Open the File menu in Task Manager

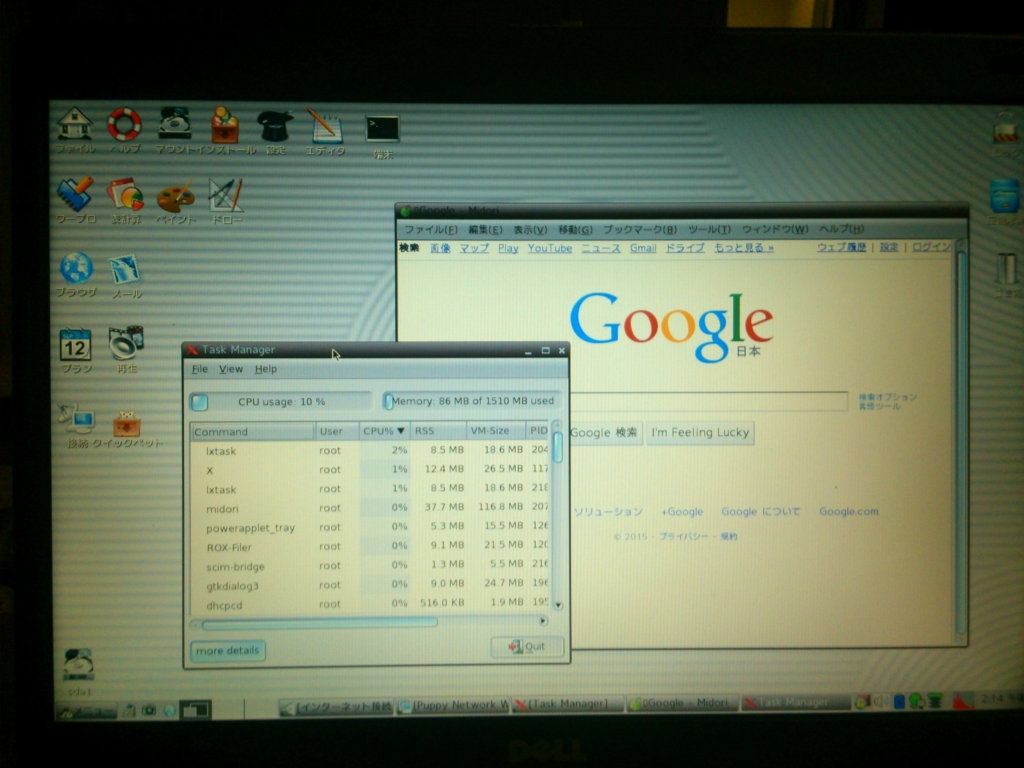tap(200, 369)
